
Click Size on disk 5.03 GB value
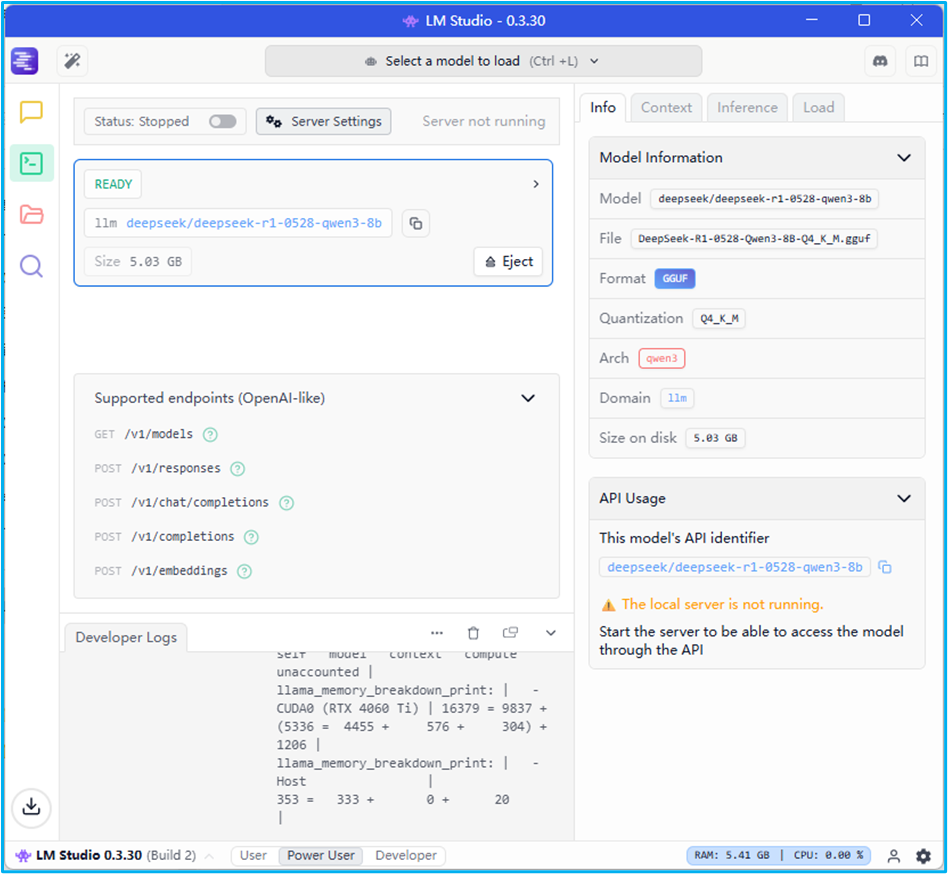coord(715,438)
